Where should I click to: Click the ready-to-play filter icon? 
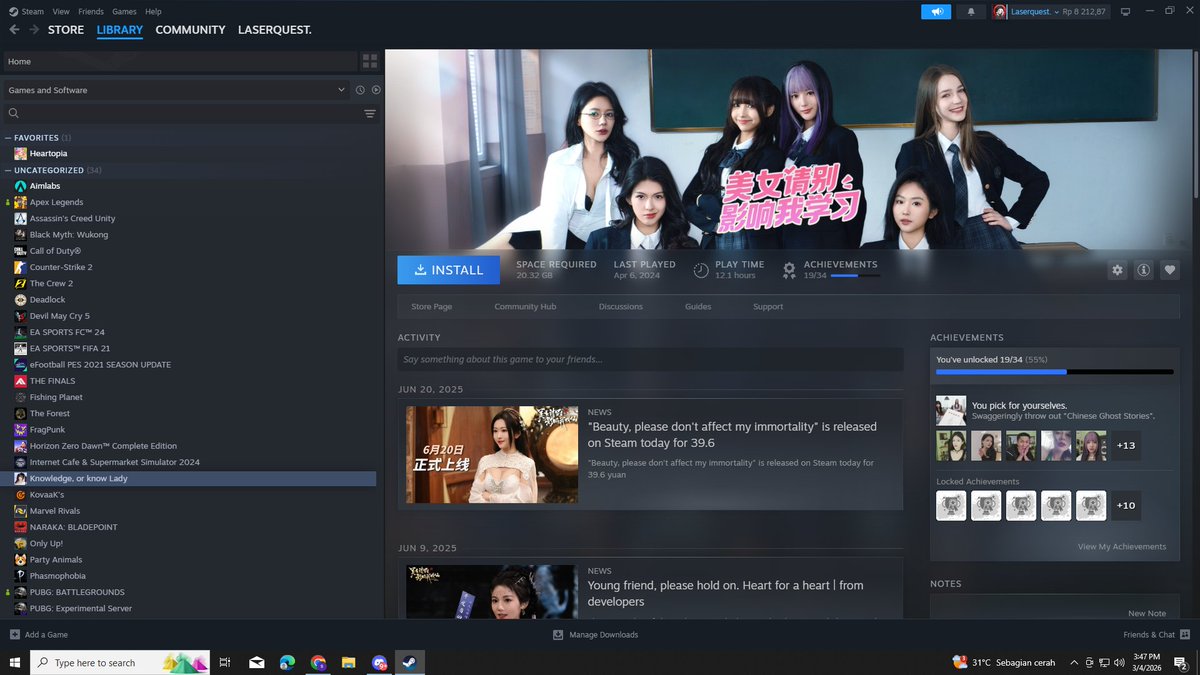375,90
